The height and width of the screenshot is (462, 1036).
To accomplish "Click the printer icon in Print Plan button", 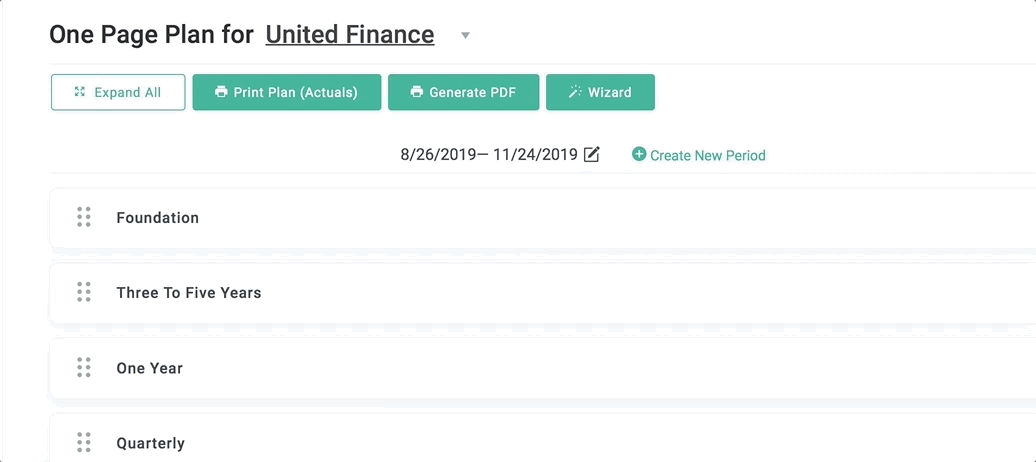I will 221,92.
